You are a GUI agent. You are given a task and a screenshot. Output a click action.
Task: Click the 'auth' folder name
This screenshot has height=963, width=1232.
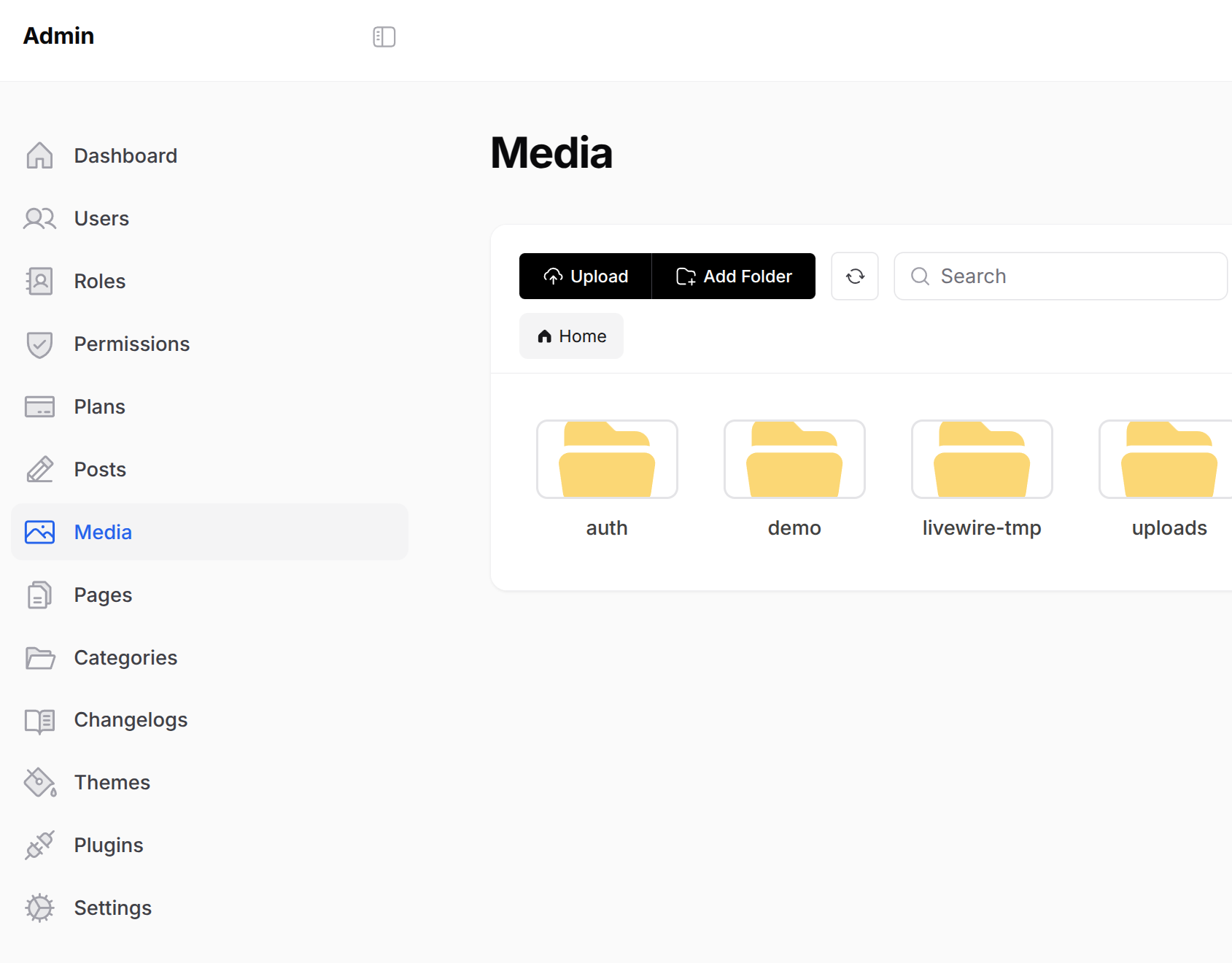point(607,527)
